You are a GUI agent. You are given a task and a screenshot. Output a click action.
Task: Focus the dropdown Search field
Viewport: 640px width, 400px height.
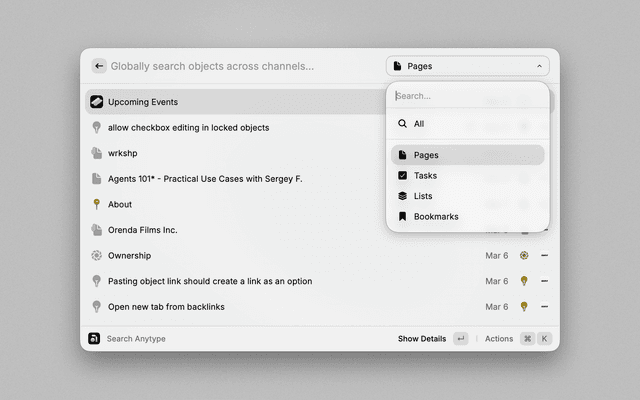tap(466, 96)
